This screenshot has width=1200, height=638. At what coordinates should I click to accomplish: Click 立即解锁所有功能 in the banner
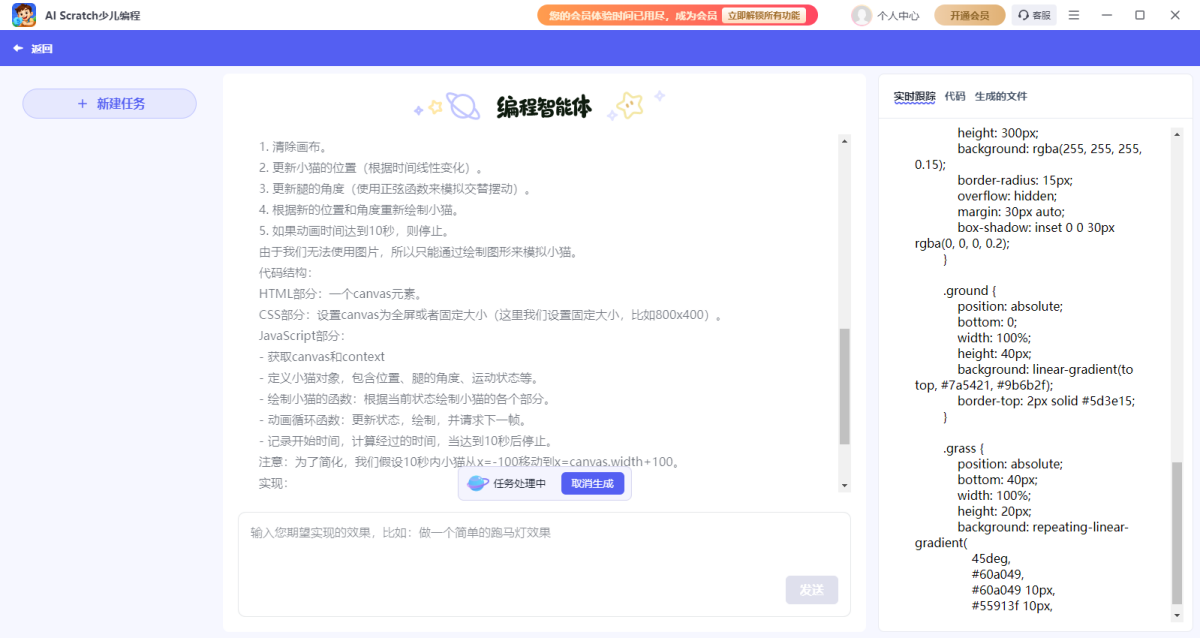point(764,15)
